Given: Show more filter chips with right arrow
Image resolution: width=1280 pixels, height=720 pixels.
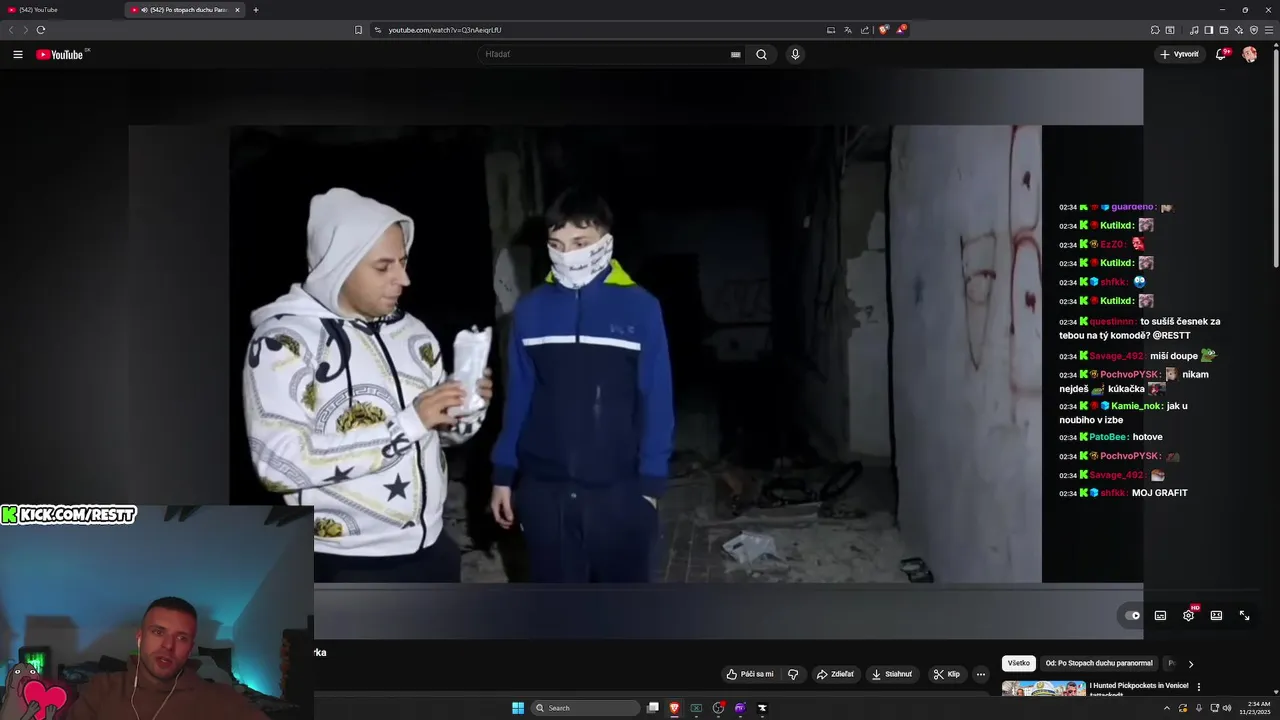Looking at the screenshot, I should pyautogui.click(x=1190, y=663).
